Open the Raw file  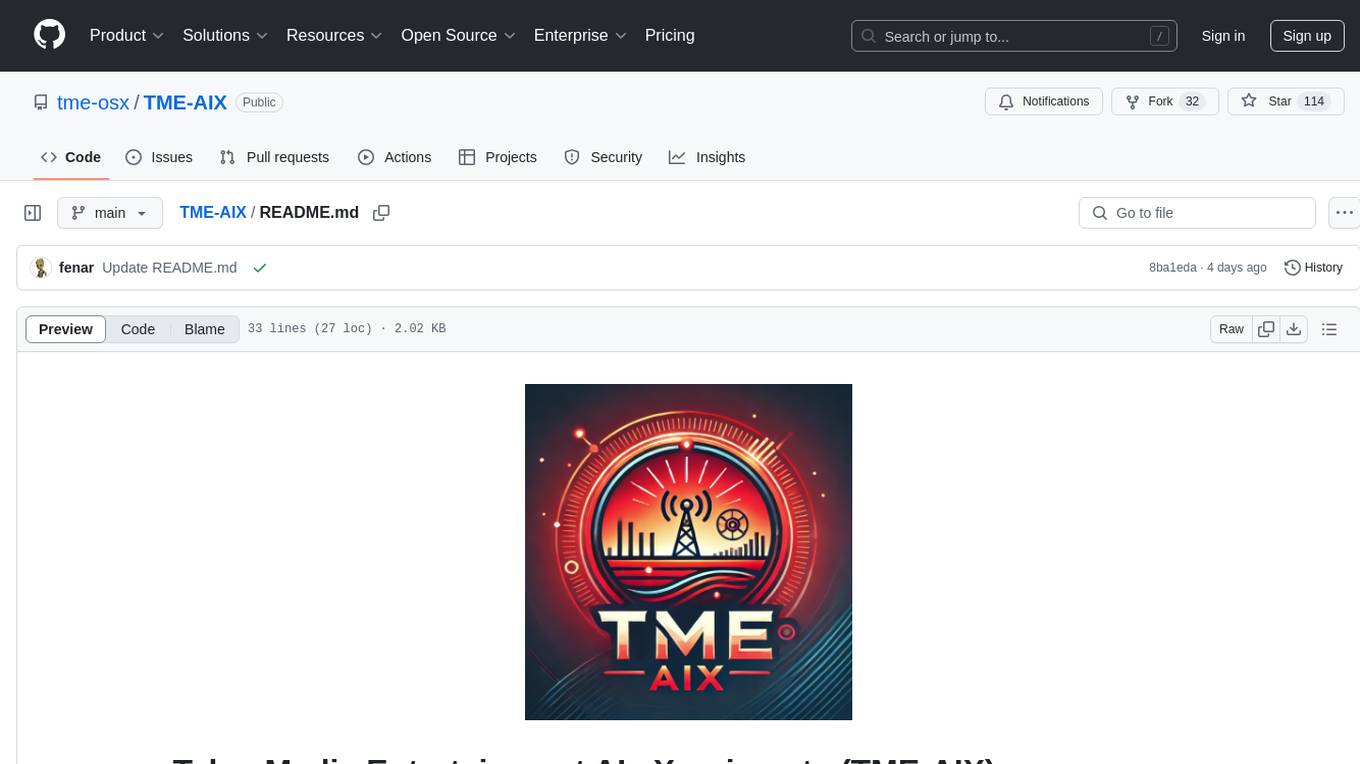(1231, 329)
